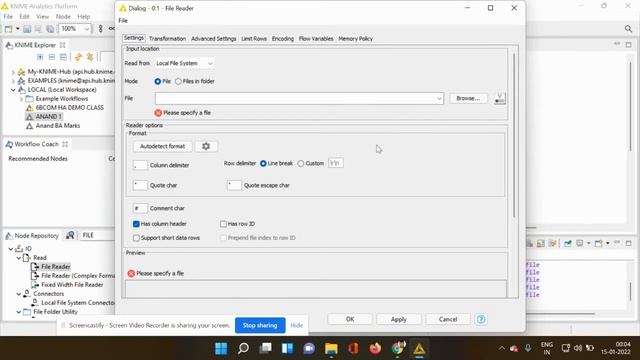
Task: Click the Save All icon in KNIME toolbar
Action: (x=50, y=29)
